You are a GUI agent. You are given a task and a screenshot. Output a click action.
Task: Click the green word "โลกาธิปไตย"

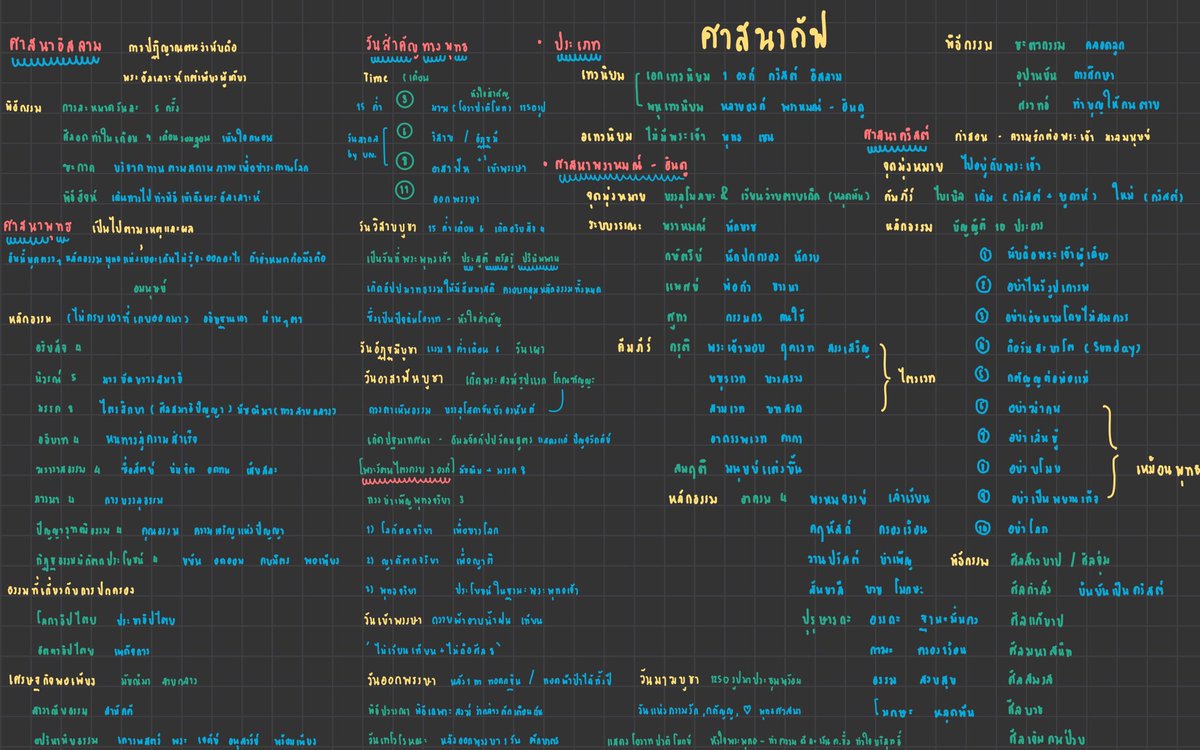[x=65, y=620]
